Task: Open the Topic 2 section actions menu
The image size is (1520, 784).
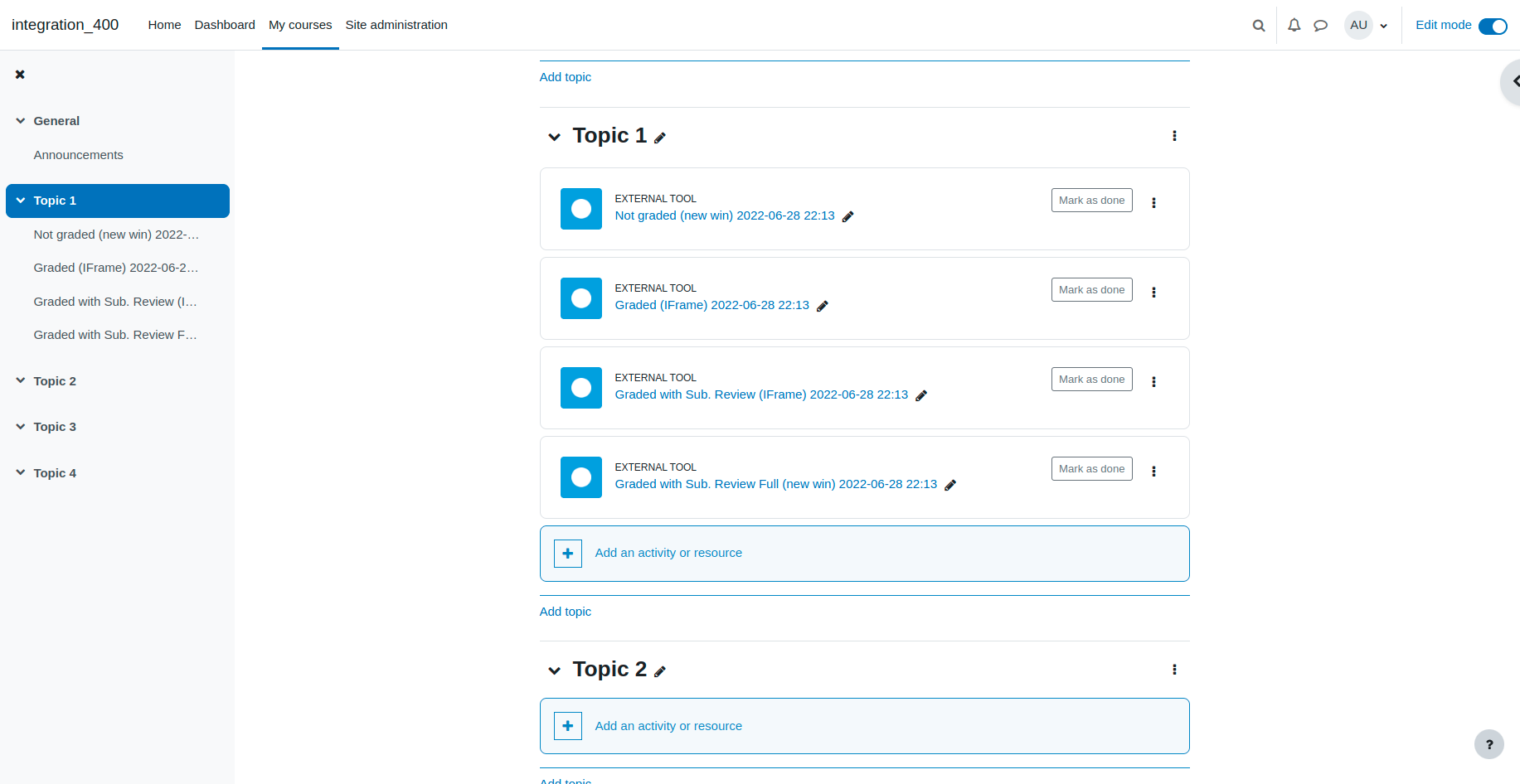Action: click(x=1174, y=670)
